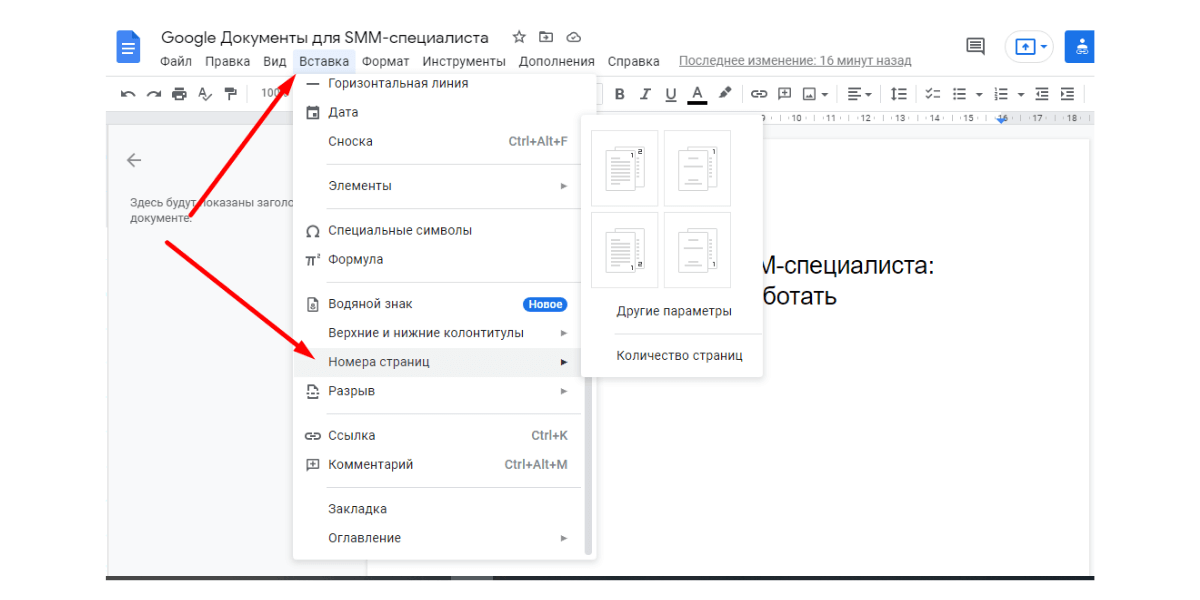Image resolution: width=1200 pixels, height=600 pixels.
Task: Open the Формат menu
Action: [385, 61]
